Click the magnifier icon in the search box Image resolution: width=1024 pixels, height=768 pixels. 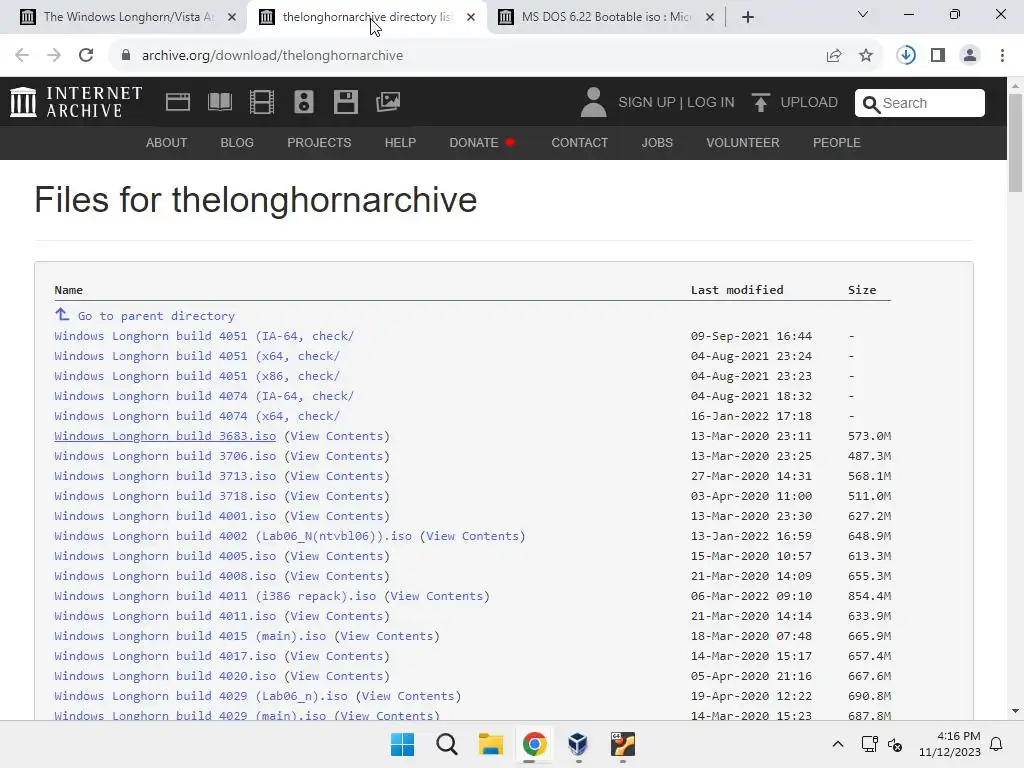tap(871, 104)
